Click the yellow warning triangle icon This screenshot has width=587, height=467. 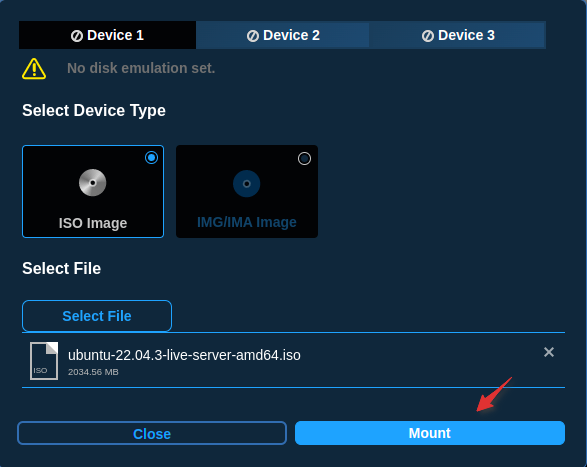coord(34,69)
